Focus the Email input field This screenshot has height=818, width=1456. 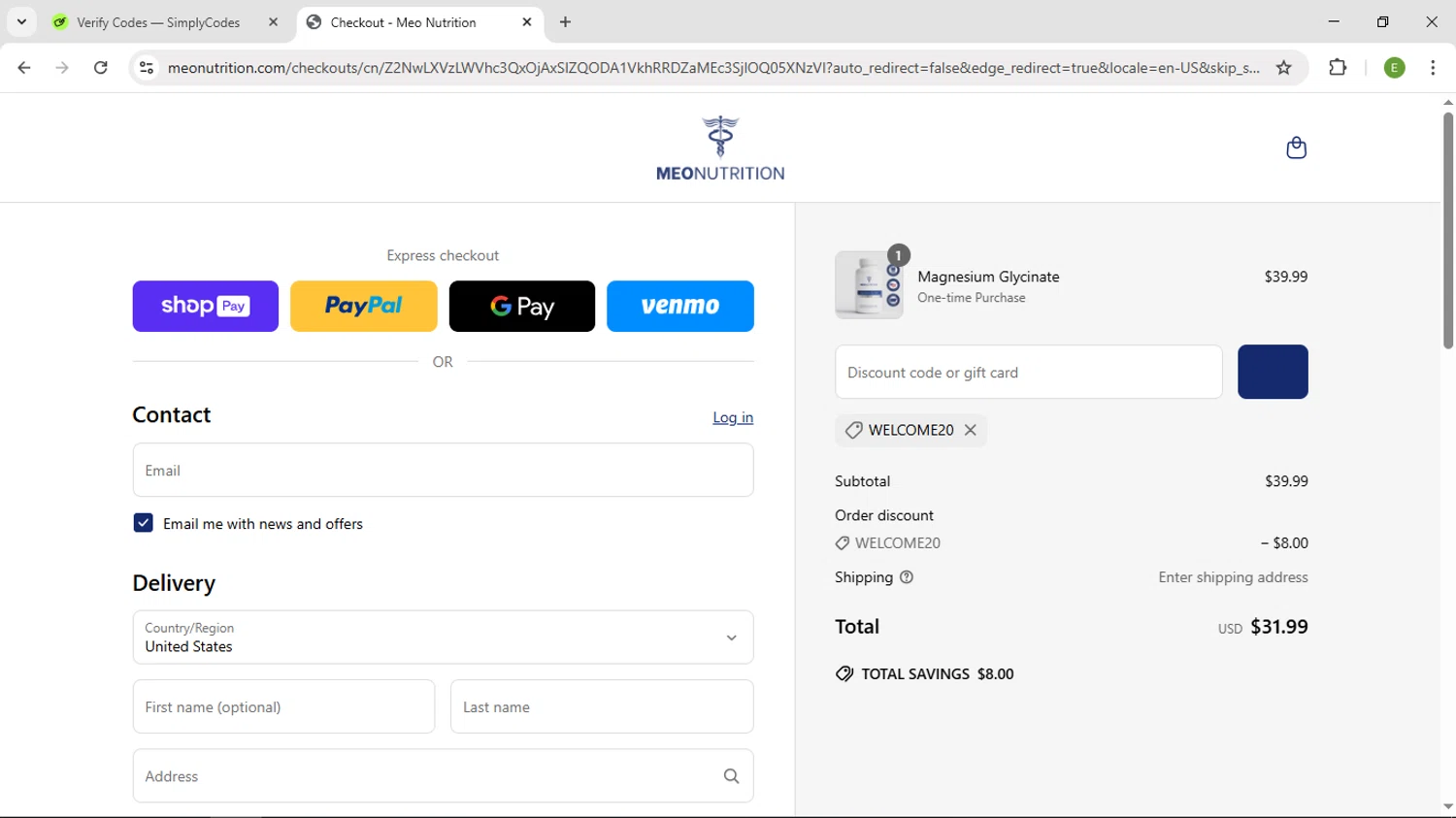coord(443,471)
